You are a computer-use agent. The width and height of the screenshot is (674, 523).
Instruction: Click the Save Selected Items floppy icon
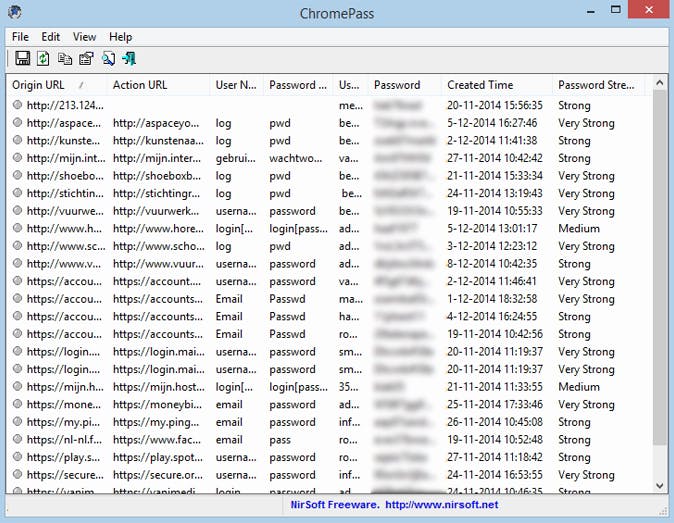(x=22, y=58)
